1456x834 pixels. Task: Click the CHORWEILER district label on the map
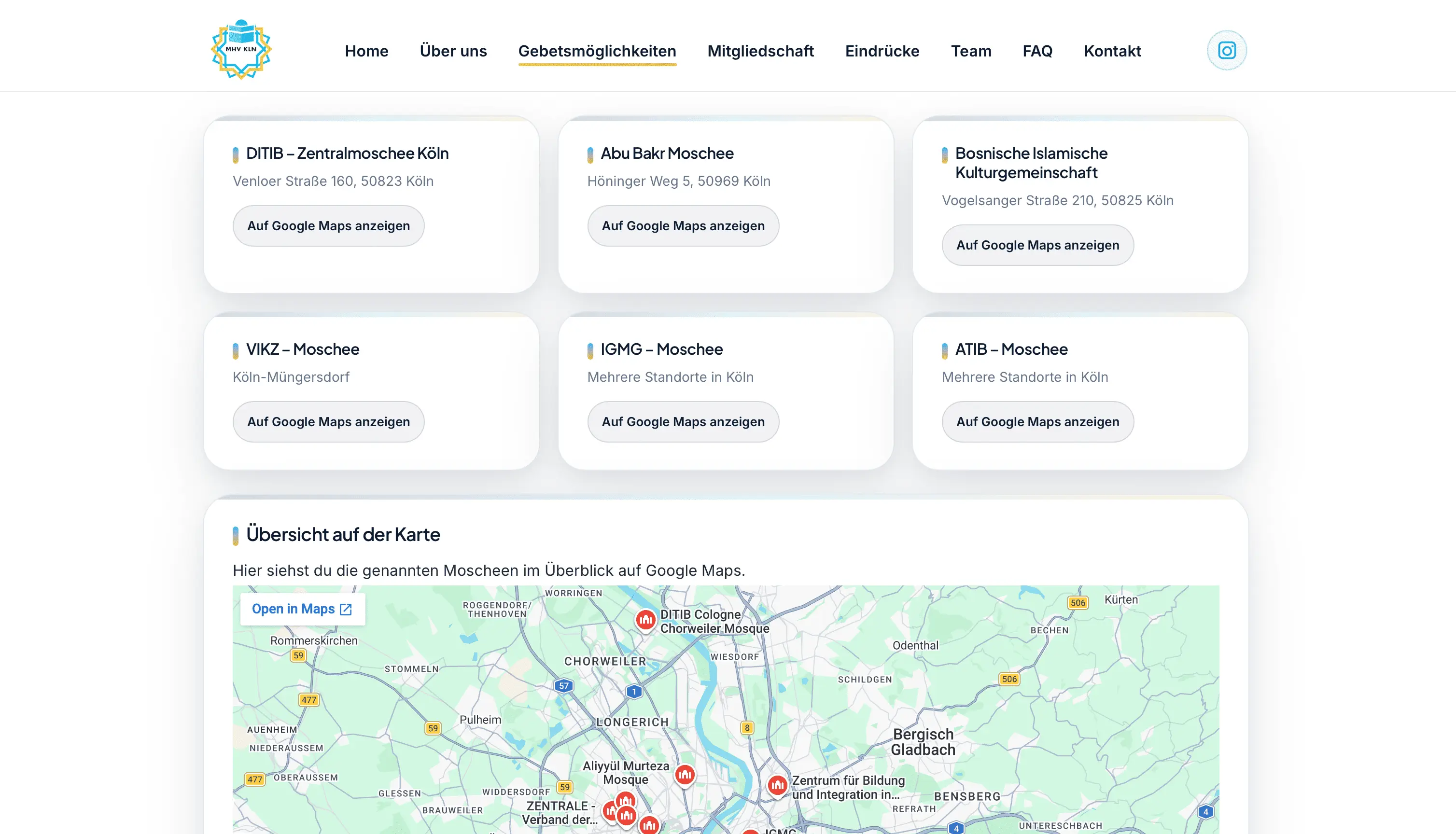click(x=605, y=661)
